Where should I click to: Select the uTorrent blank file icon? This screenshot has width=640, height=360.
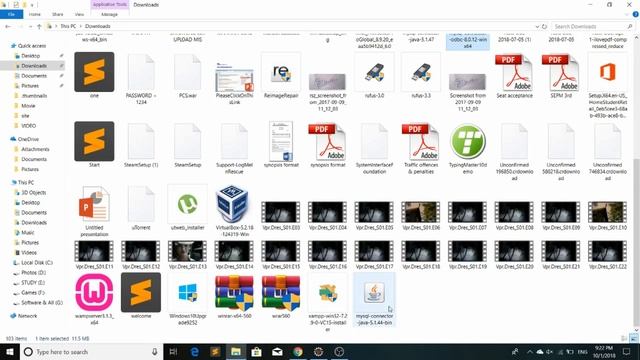point(141,204)
